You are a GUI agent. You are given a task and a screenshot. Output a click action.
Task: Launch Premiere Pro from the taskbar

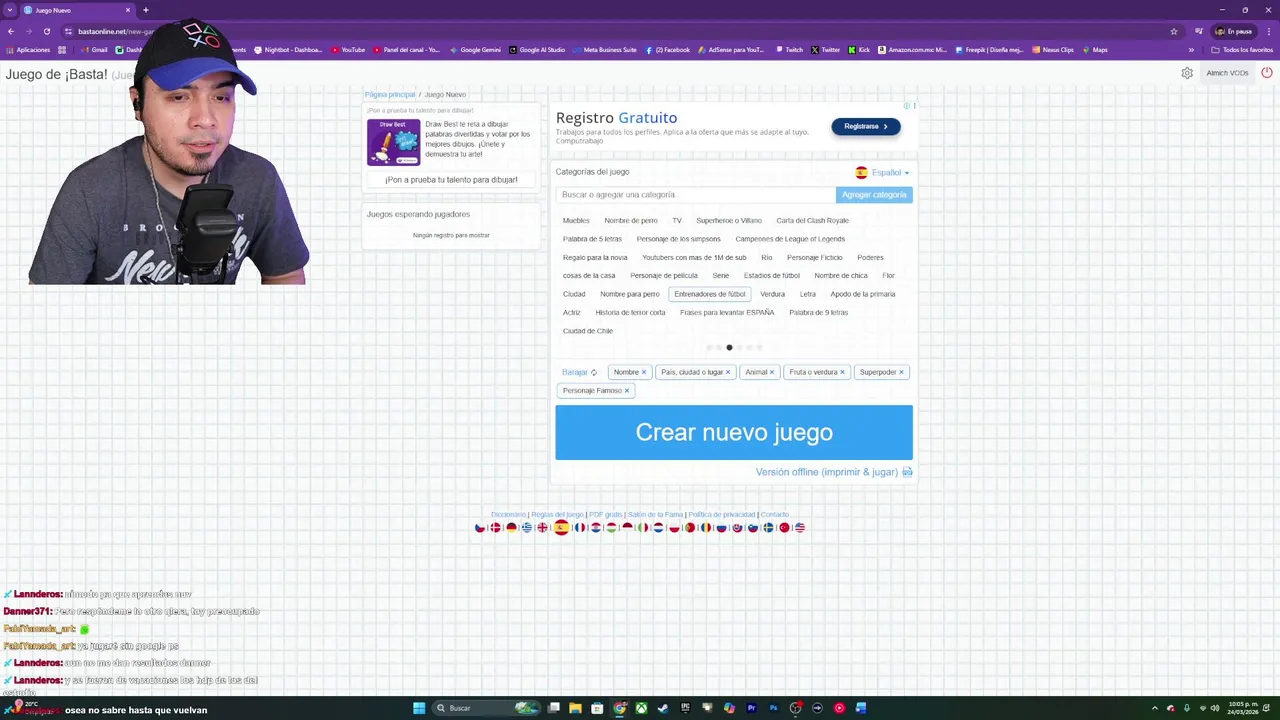[x=751, y=708]
